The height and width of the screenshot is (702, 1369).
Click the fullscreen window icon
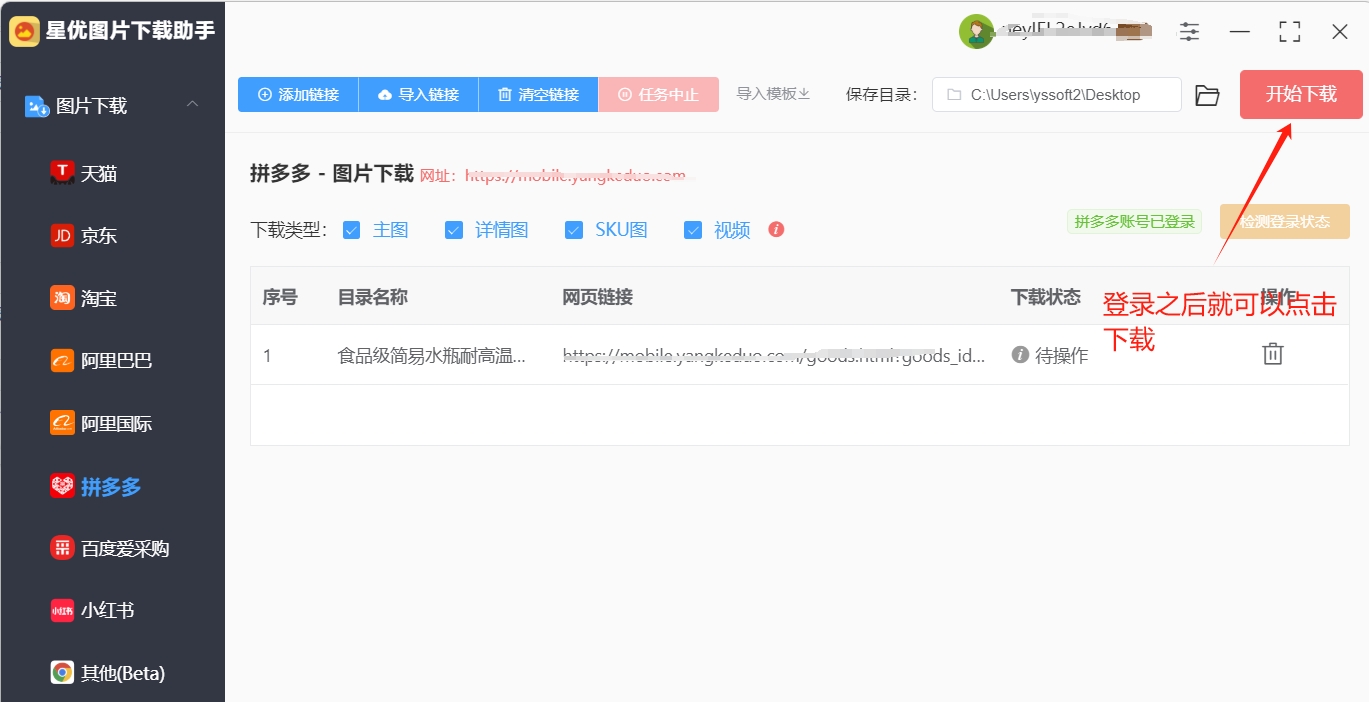tap(1290, 32)
